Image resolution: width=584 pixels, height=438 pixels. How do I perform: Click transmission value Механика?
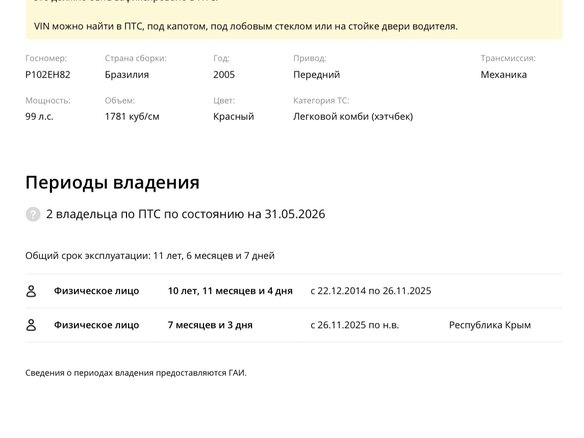click(x=504, y=74)
